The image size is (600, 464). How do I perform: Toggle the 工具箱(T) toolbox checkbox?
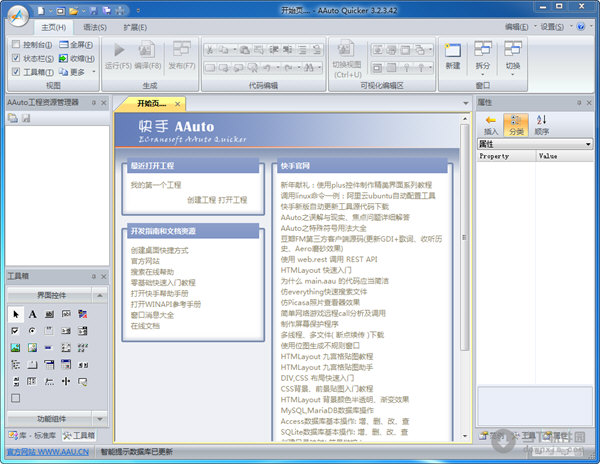coord(16,72)
